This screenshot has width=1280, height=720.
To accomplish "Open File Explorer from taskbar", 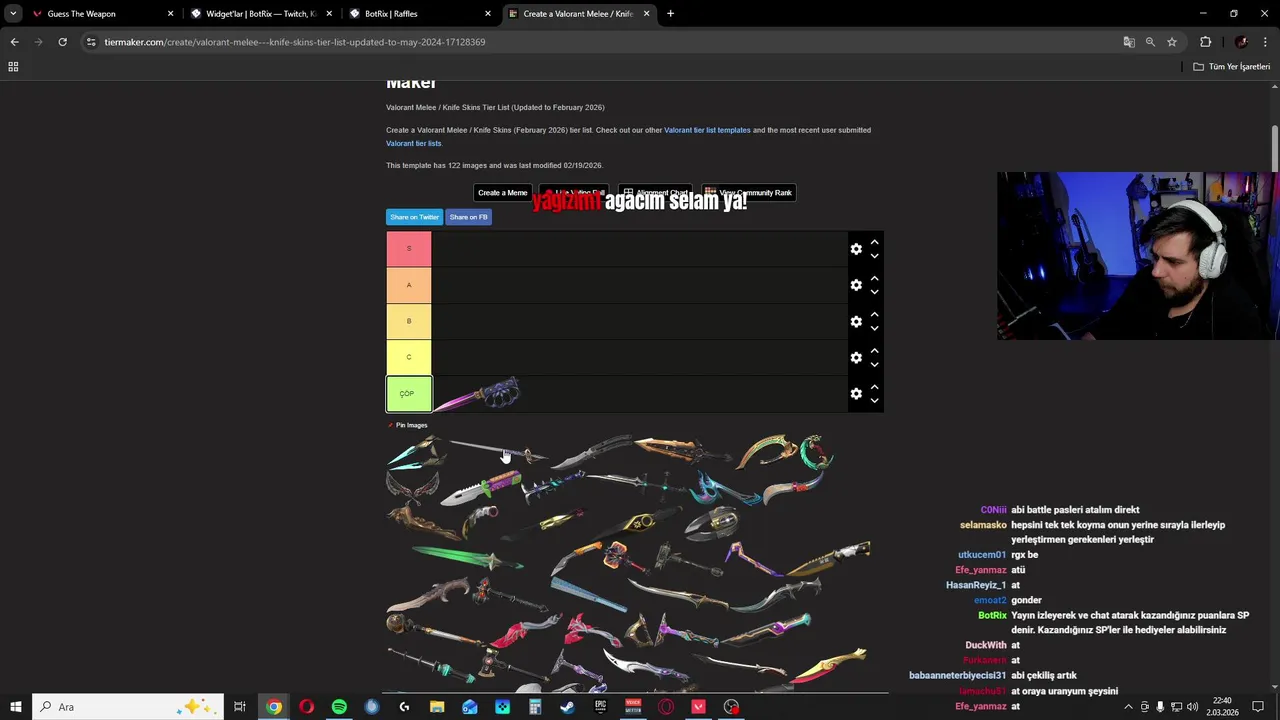I will (437, 707).
